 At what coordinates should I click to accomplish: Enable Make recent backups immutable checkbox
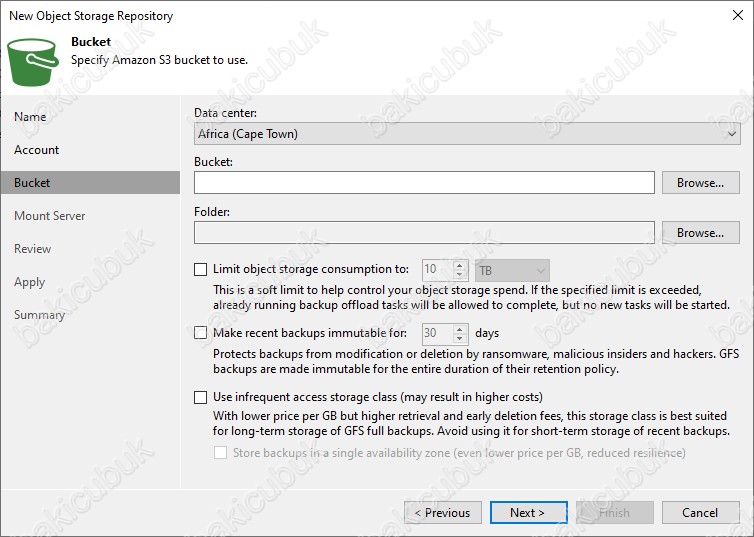coord(201,333)
